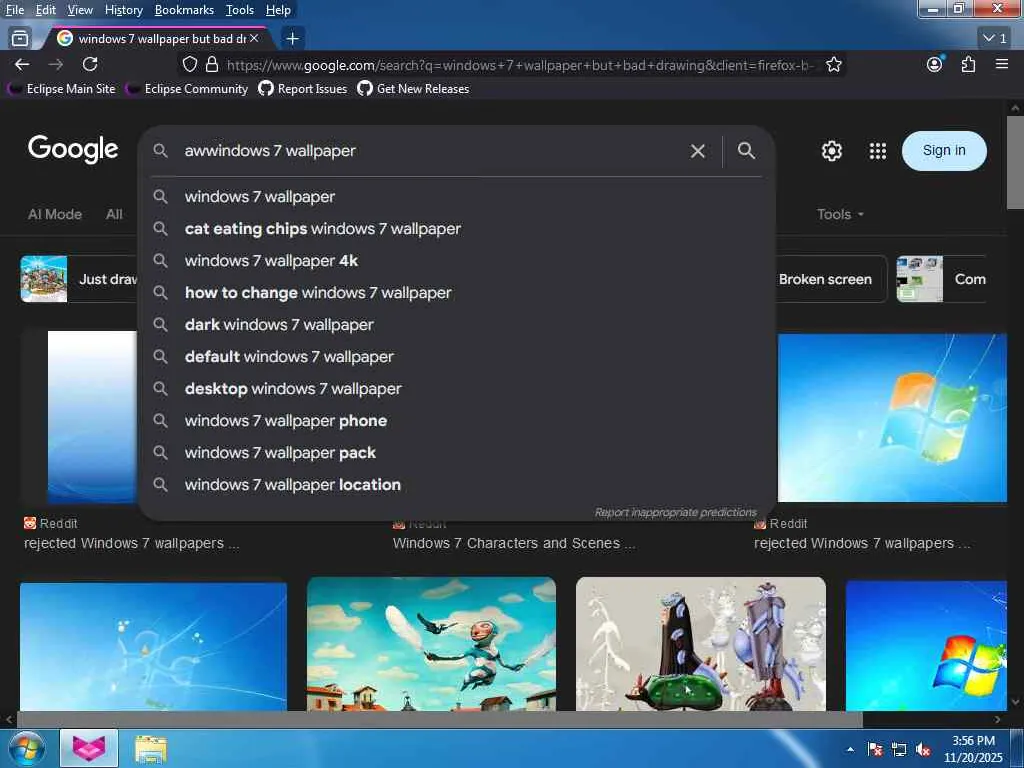Open the Tools menu in menu bar

[x=240, y=10]
